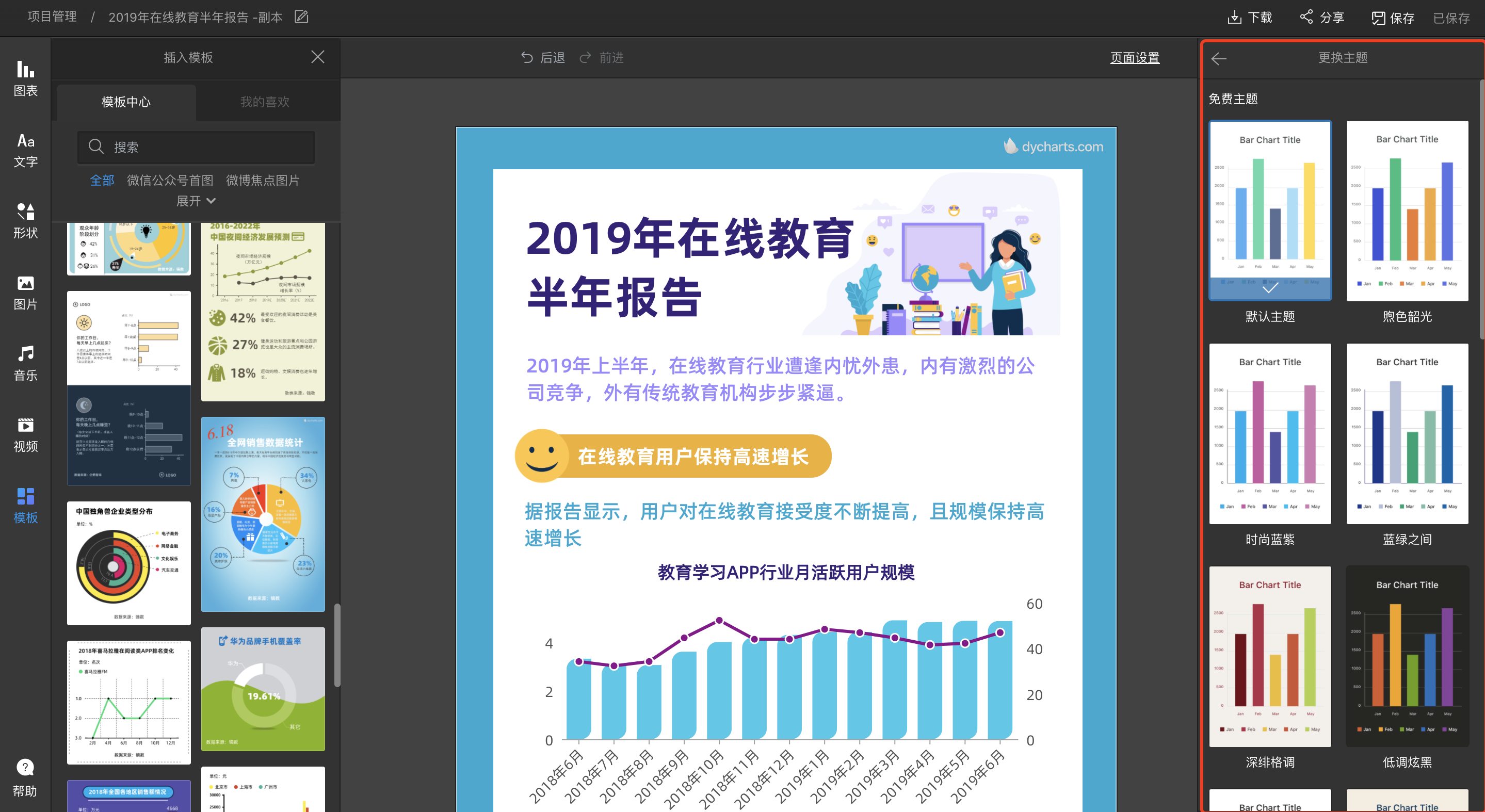Image resolution: width=1485 pixels, height=812 pixels.
Task: Open 页面设置 page settings link
Action: [1135, 58]
